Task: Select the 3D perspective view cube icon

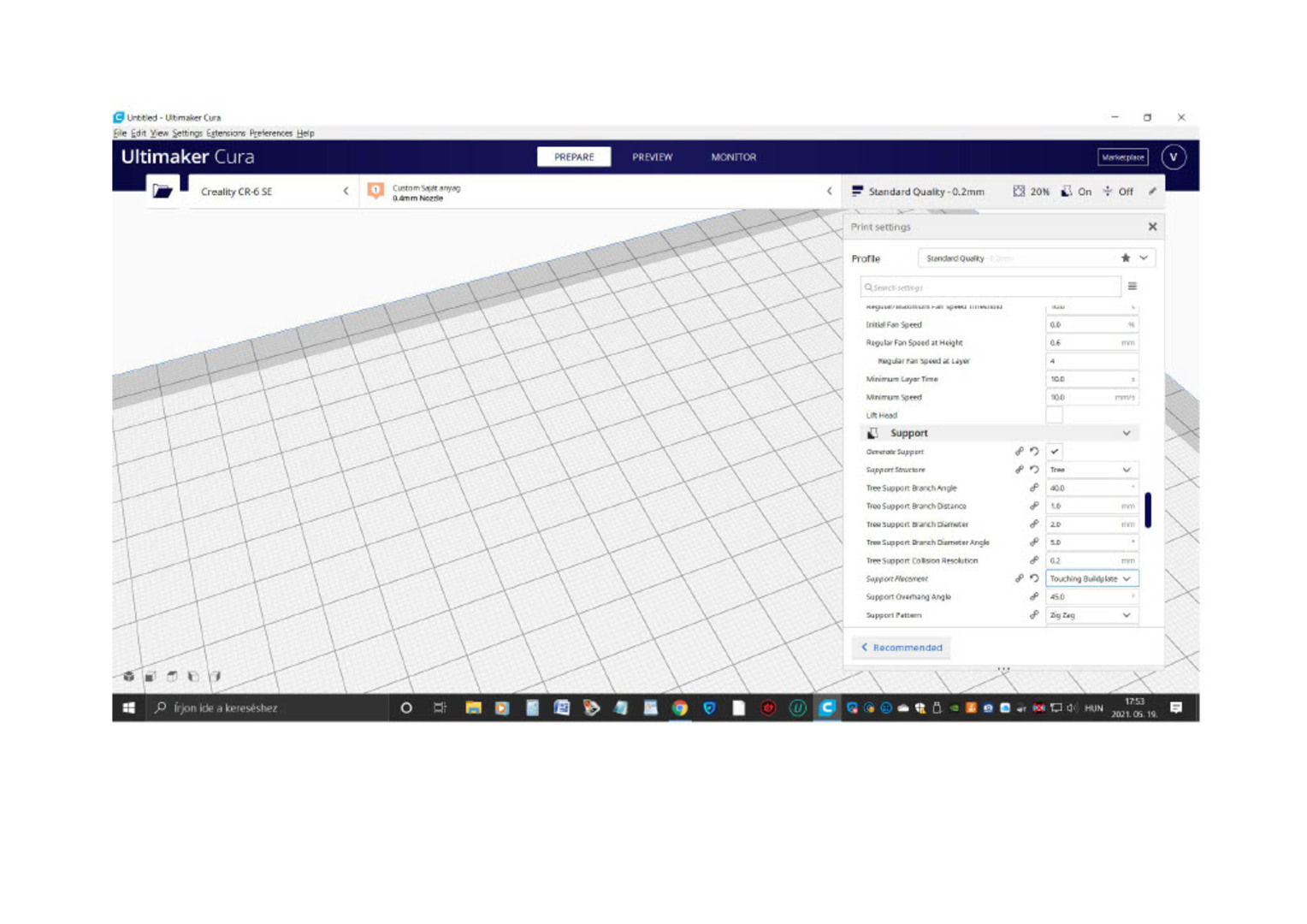Action: [129, 677]
